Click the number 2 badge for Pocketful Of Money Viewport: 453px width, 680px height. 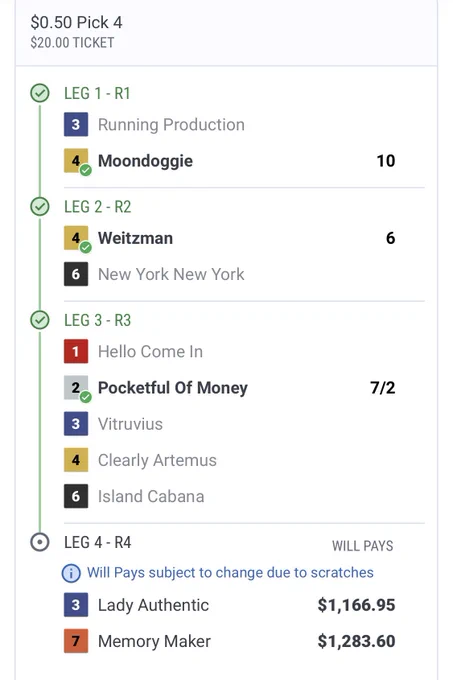tap(76, 388)
